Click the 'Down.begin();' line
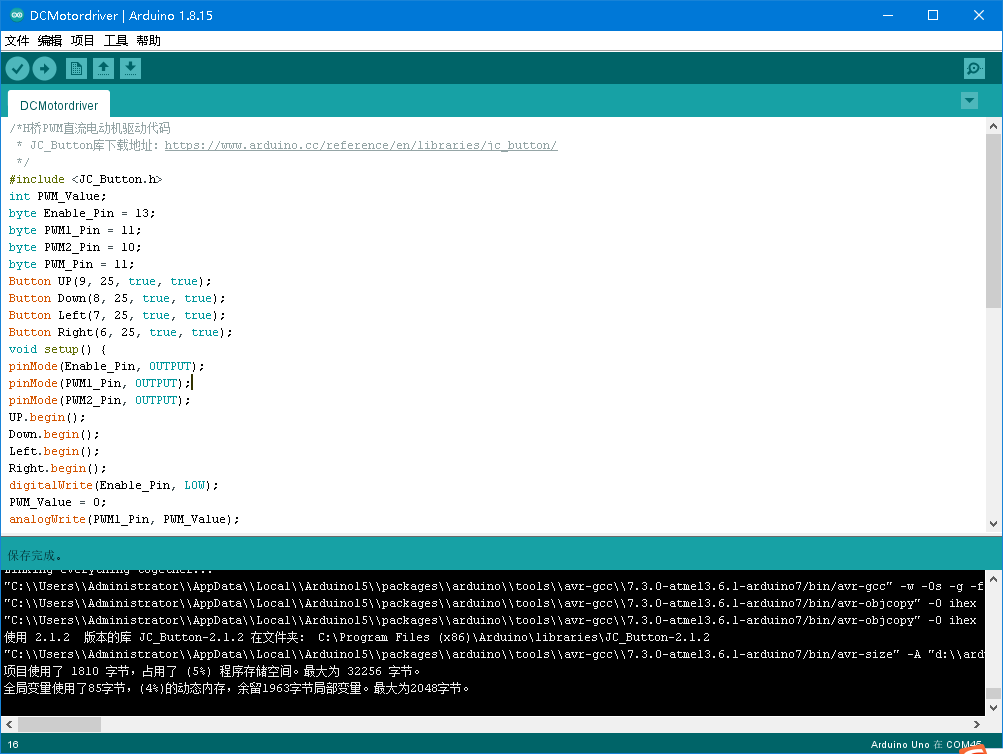The height and width of the screenshot is (754, 1003). coord(54,434)
